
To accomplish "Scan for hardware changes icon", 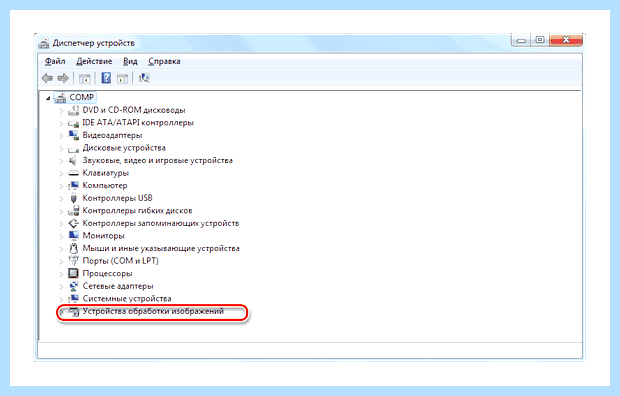I will [144, 78].
